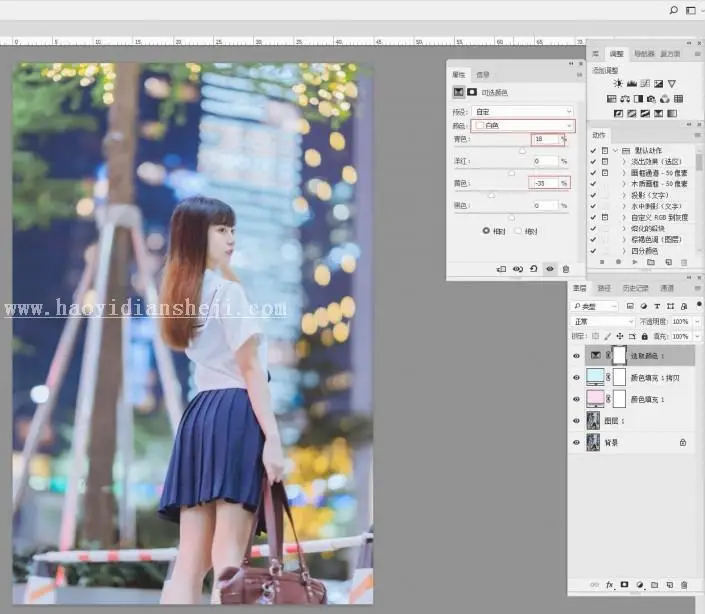
Task: Select the Absolute radio button
Action: [518, 231]
